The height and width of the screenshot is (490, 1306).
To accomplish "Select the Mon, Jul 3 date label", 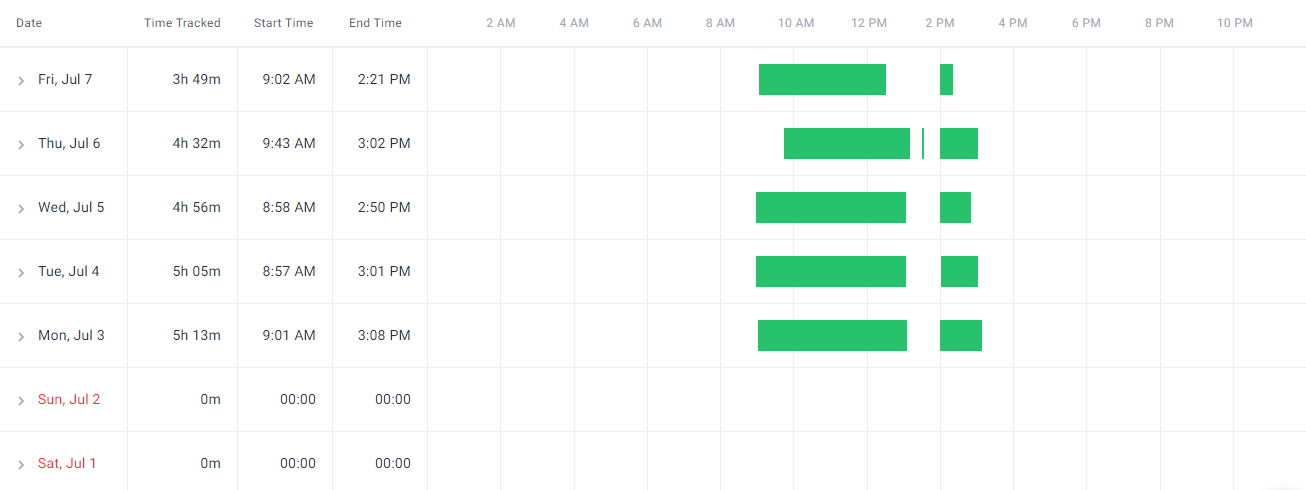I will click(71, 335).
